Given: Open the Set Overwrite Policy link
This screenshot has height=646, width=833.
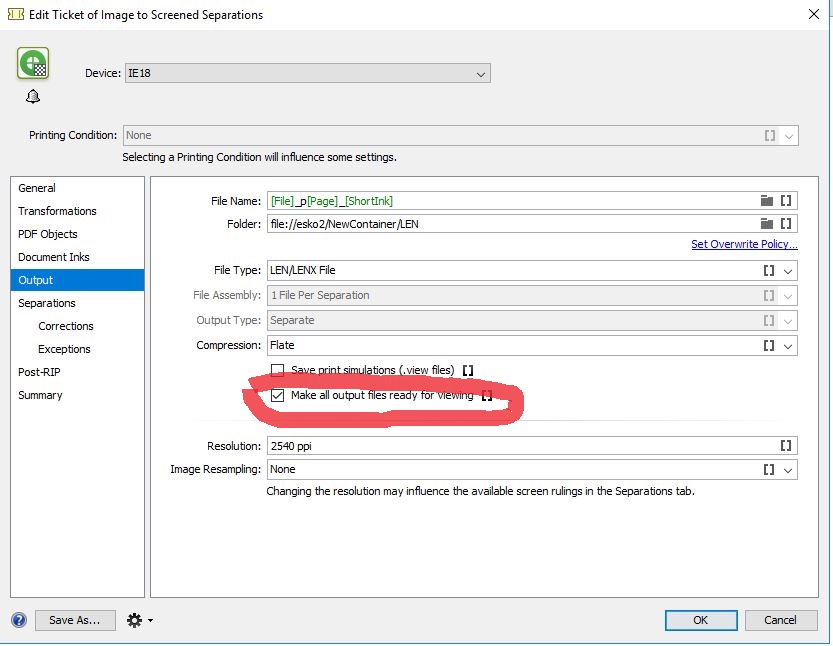Looking at the screenshot, I should (x=744, y=244).
